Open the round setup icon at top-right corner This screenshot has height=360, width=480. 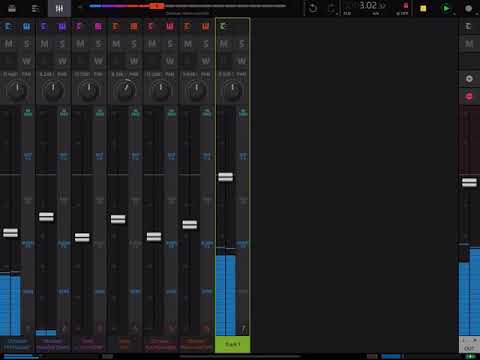pos(469,8)
